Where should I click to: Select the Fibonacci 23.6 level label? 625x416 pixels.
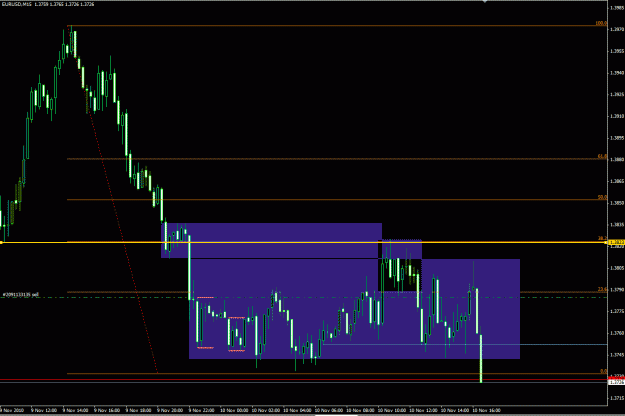(x=602, y=289)
